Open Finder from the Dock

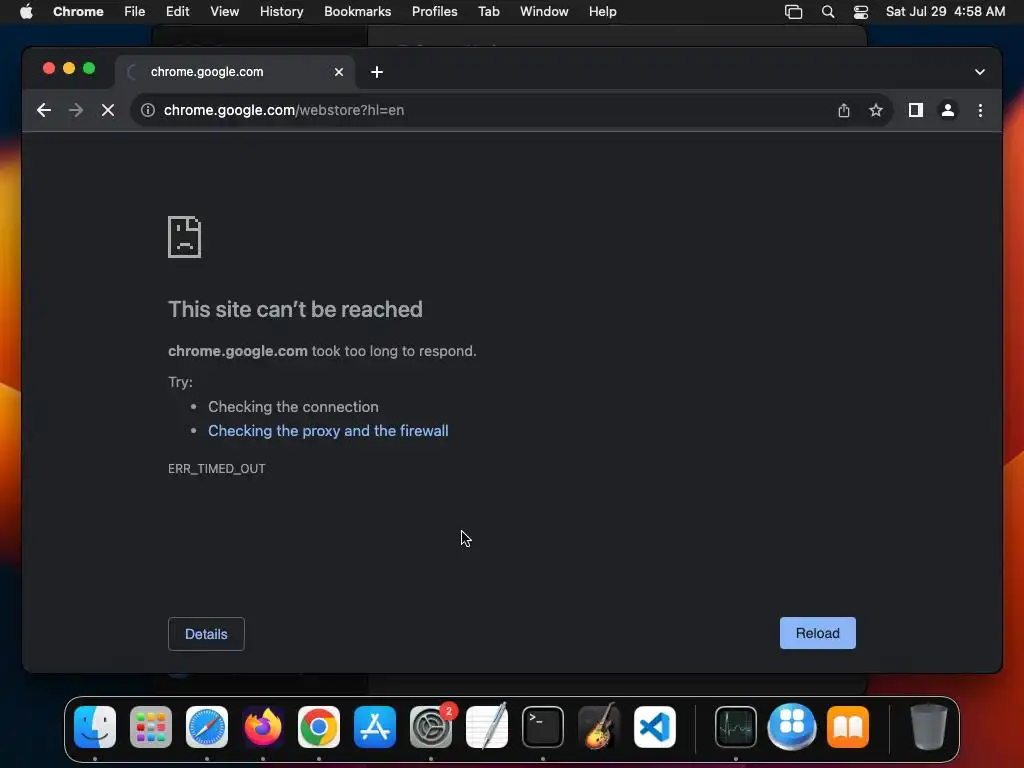point(95,727)
